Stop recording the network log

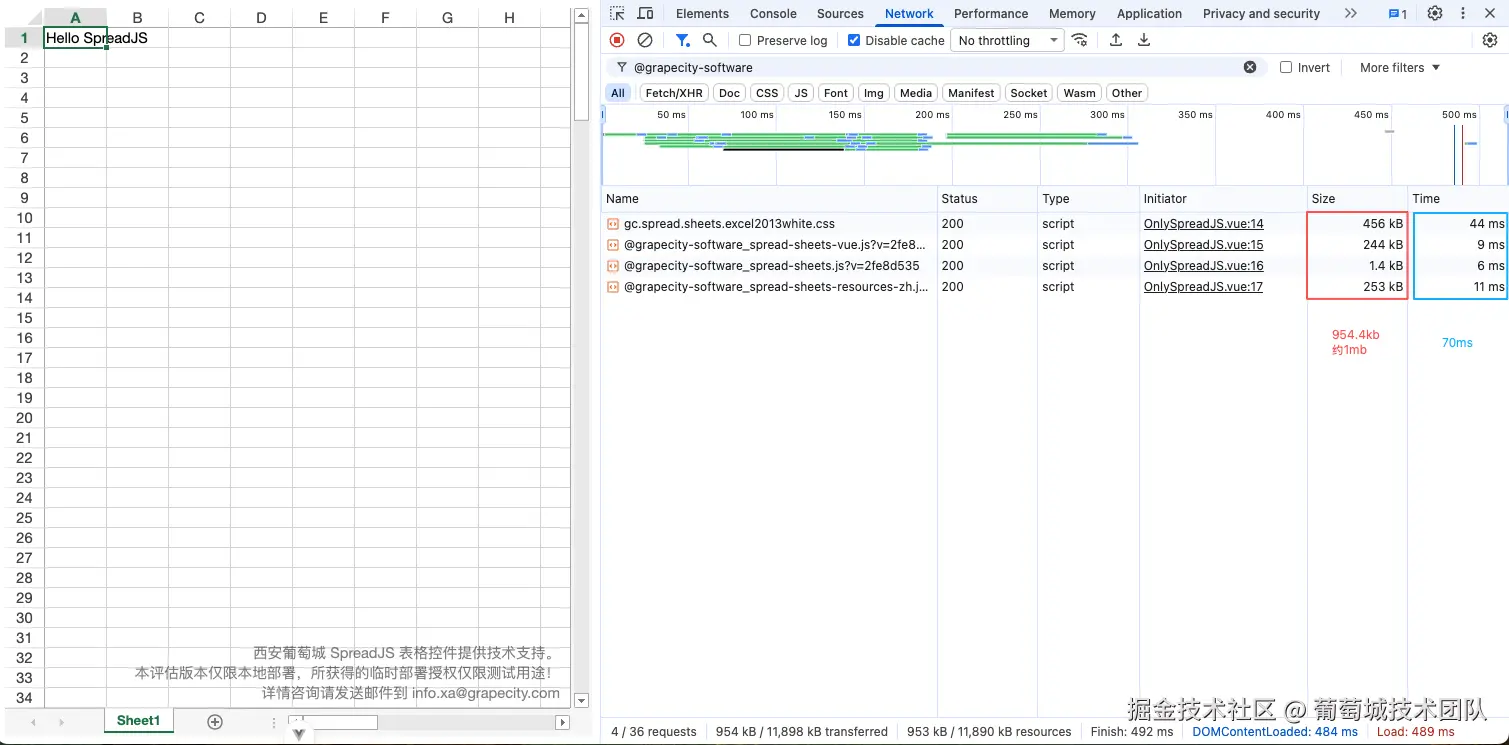tap(617, 40)
